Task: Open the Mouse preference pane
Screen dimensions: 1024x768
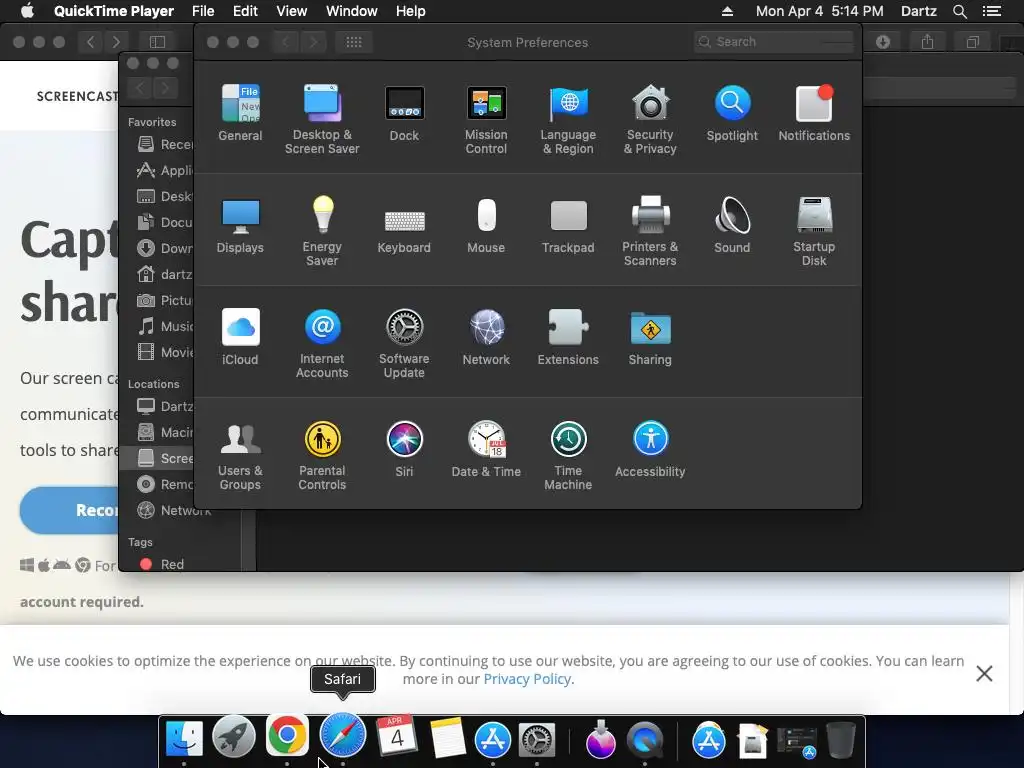Action: (486, 224)
